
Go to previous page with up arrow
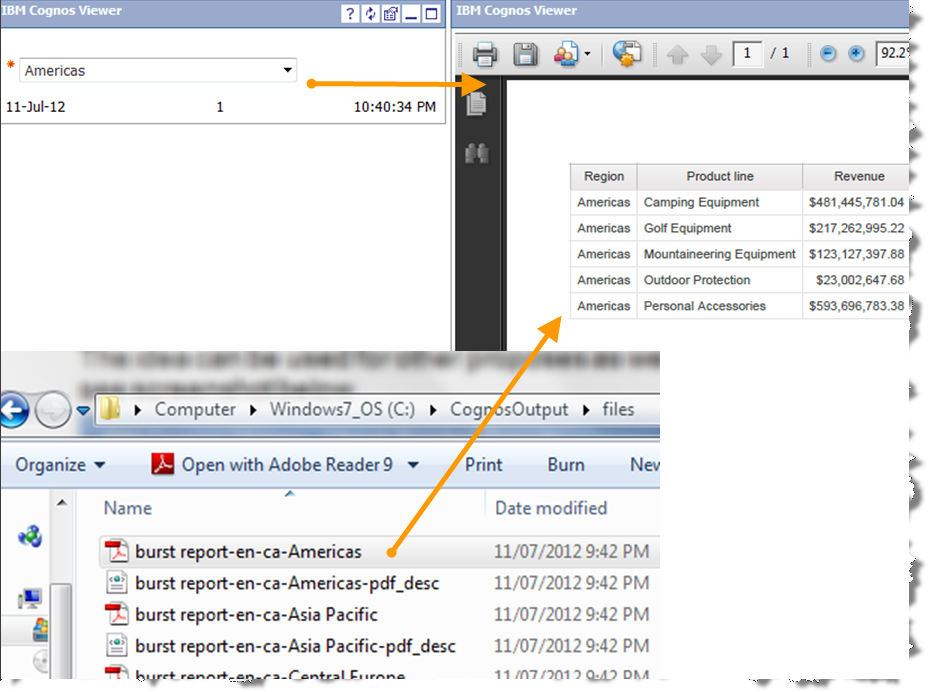point(678,54)
